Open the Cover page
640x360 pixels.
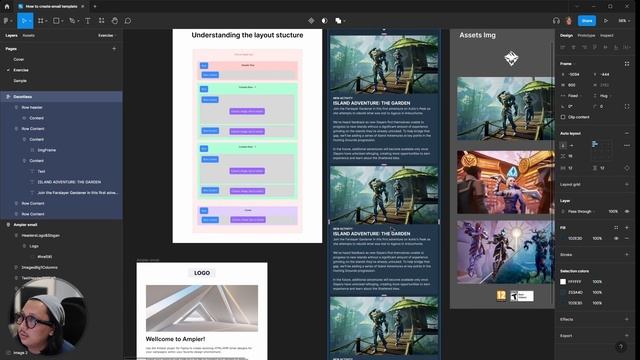pos(19,60)
